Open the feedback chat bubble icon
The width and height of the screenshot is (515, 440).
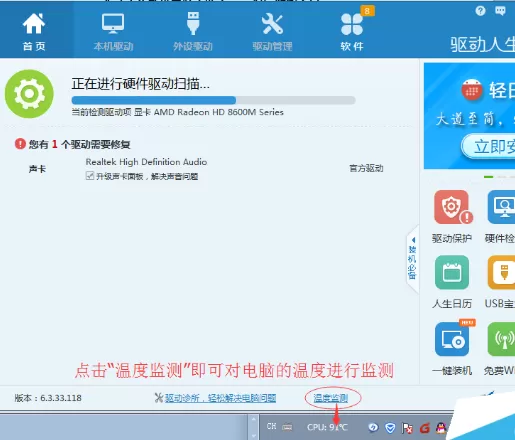click(x=500, y=11)
